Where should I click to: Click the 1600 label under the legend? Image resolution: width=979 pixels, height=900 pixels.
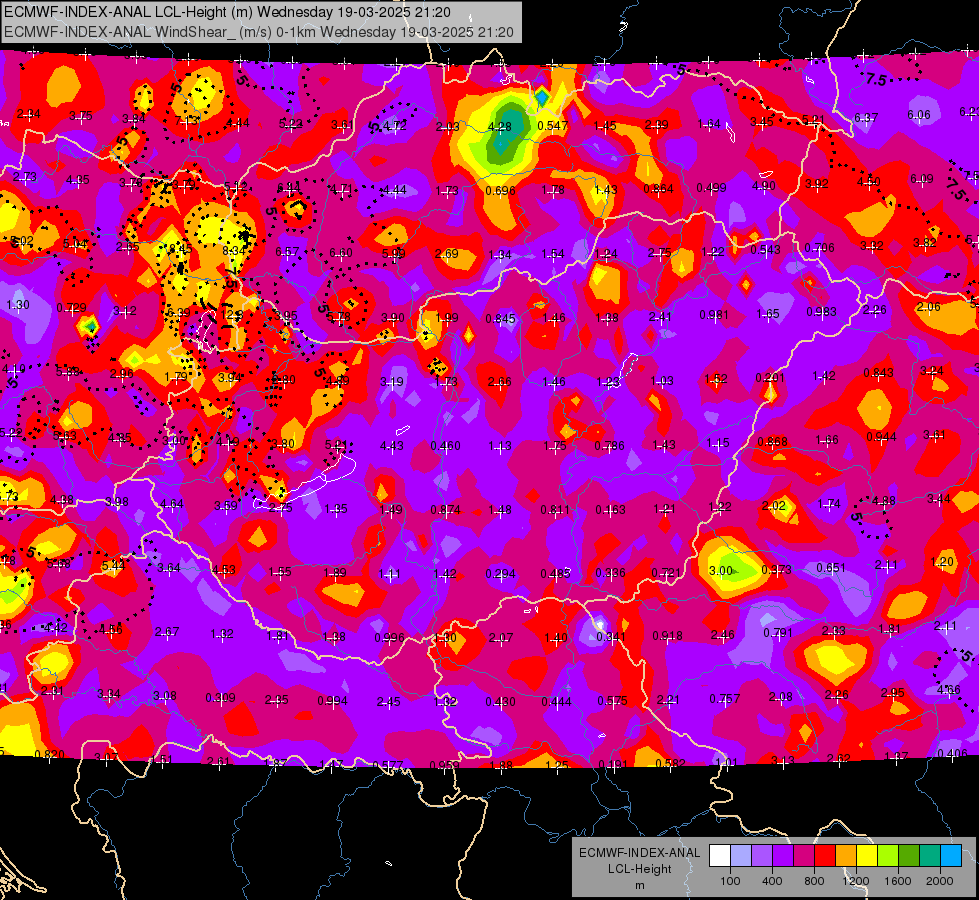pos(898,881)
